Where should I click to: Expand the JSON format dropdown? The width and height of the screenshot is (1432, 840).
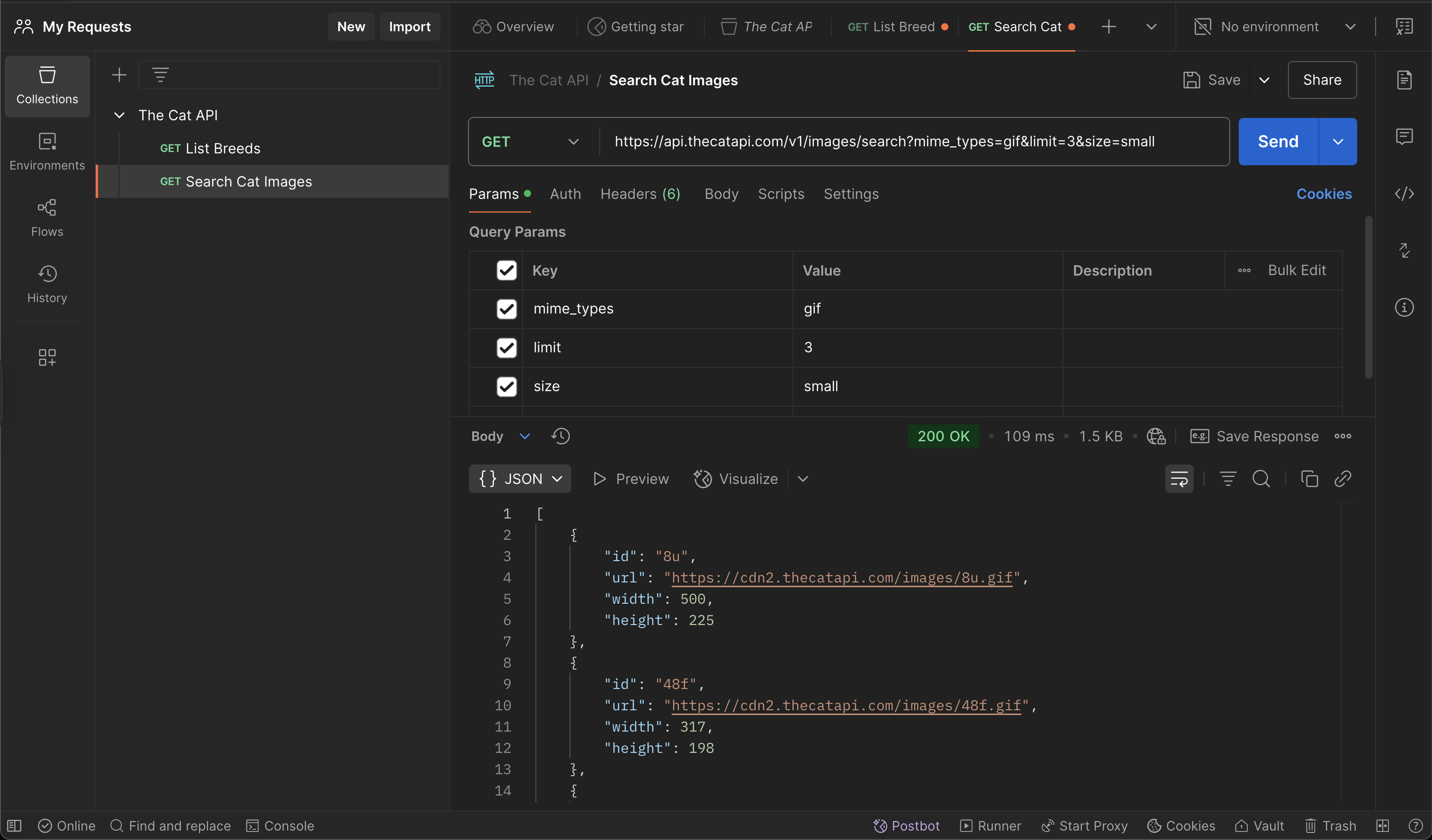(520, 479)
